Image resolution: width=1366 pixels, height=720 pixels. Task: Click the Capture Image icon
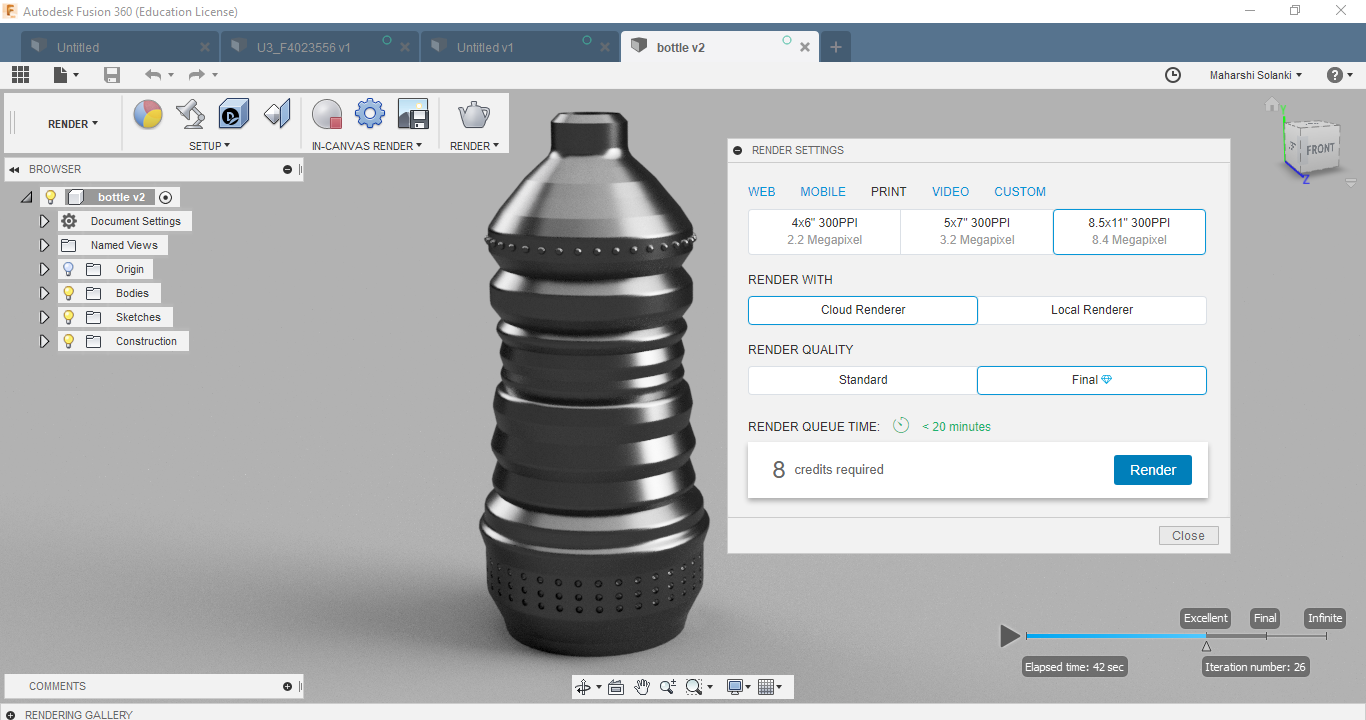pos(413,115)
